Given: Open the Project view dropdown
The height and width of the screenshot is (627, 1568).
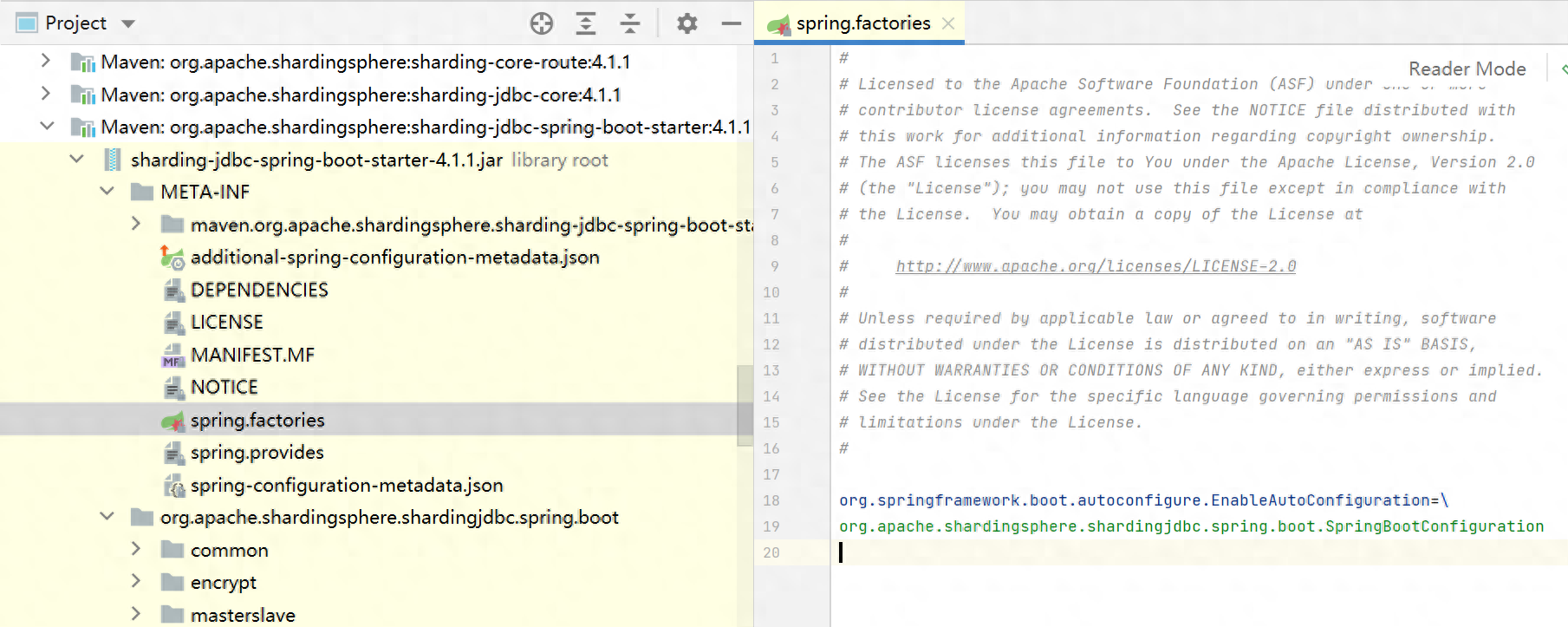Looking at the screenshot, I should coord(128,23).
